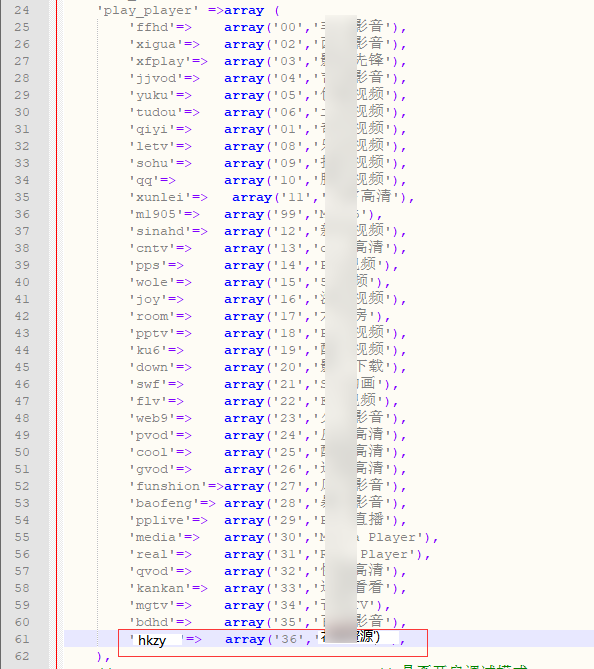This screenshot has height=669, width=594.
Task: Select the 'xigua' key on line 26
Action: point(156,45)
